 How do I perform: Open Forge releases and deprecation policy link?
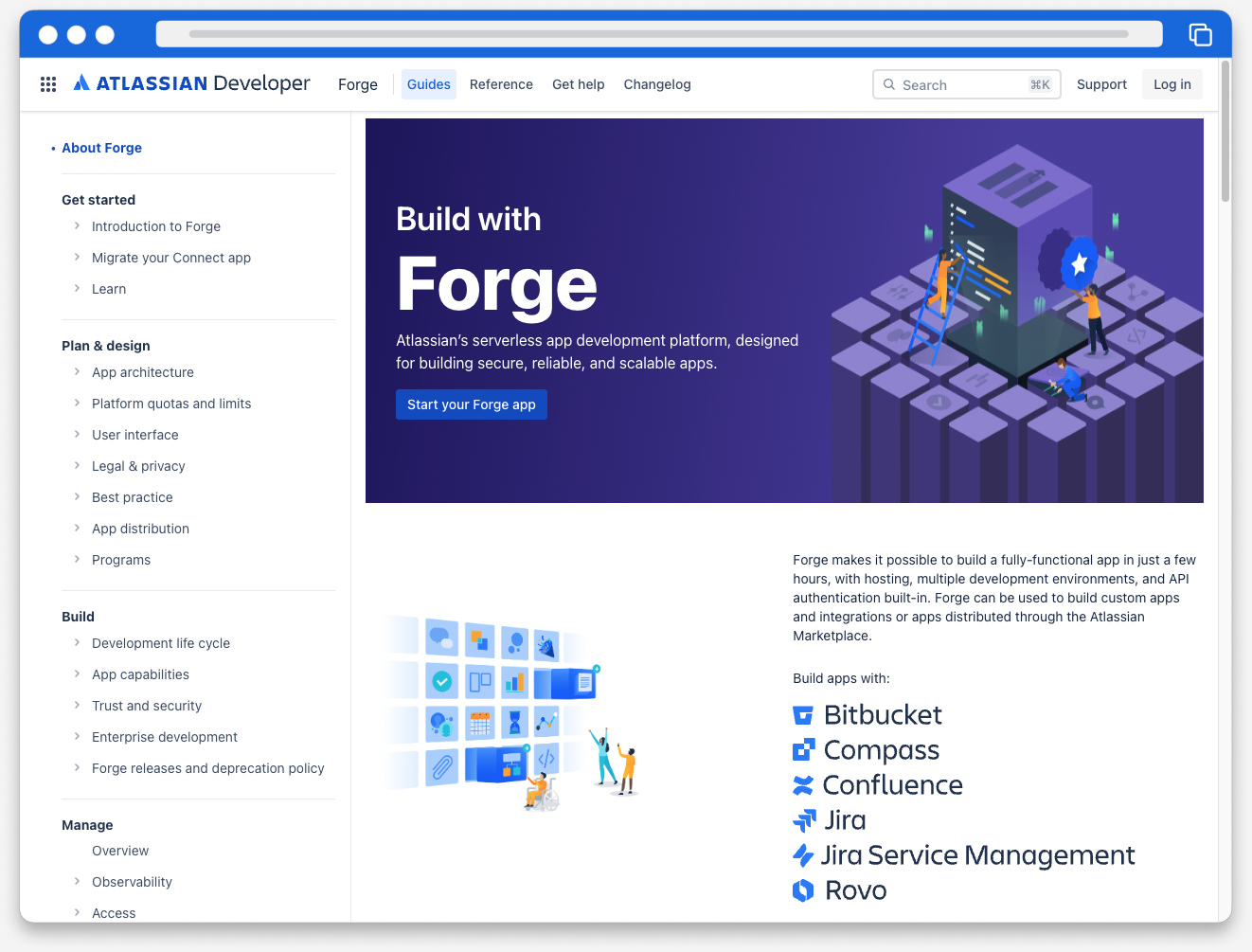coord(208,768)
